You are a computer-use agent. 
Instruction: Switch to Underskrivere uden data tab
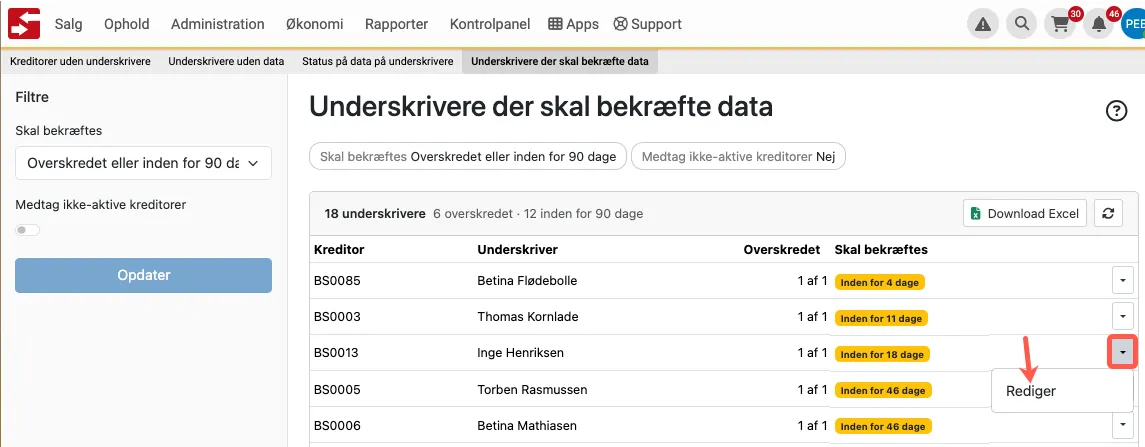coord(226,61)
